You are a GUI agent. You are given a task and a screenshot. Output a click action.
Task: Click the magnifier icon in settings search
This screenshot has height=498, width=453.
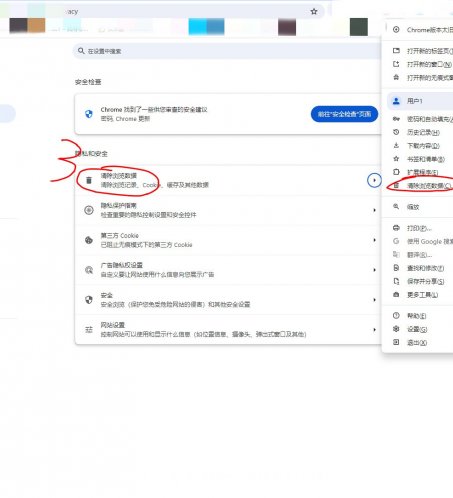point(81,51)
